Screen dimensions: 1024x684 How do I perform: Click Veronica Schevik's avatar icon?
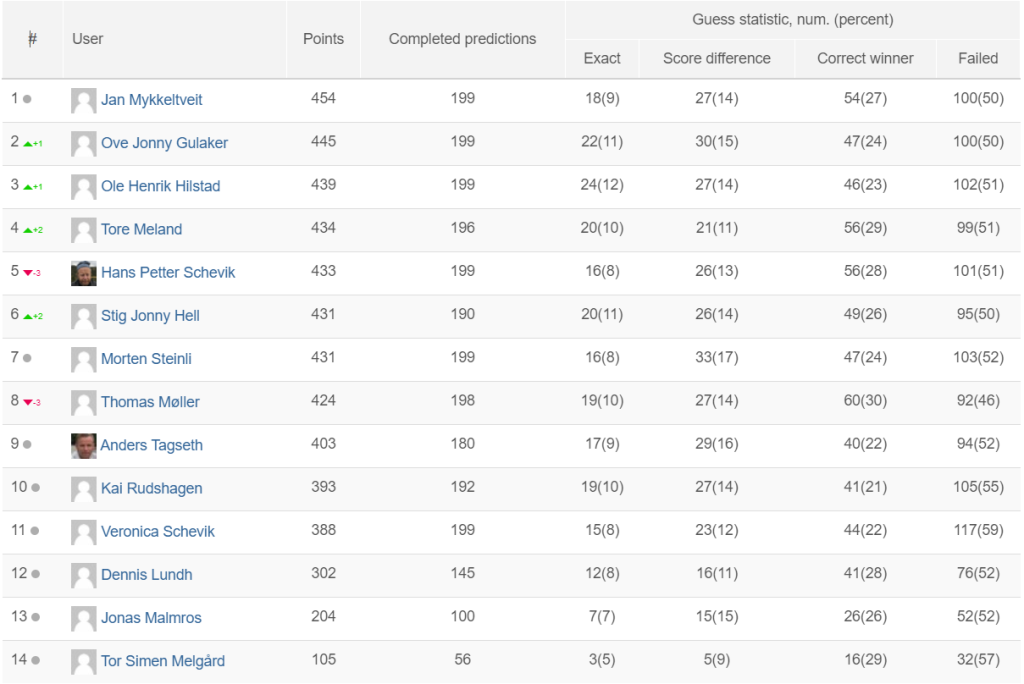coord(84,532)
